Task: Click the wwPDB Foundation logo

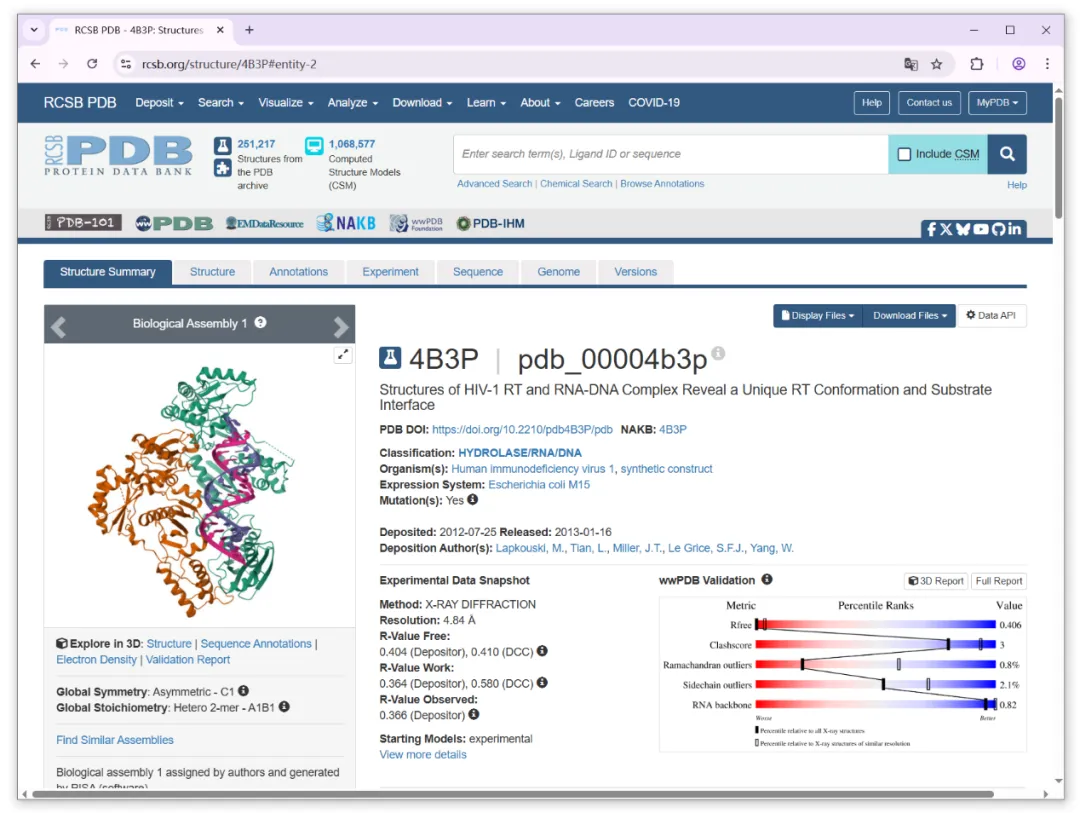Action: (416, 223)
